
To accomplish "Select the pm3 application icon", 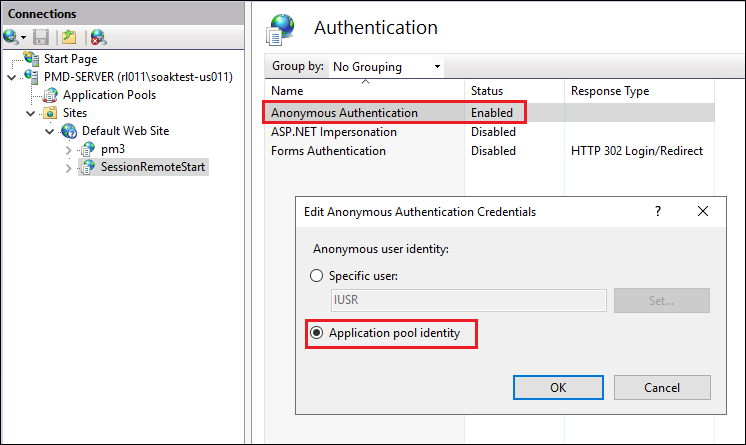I will pos(88,149).
